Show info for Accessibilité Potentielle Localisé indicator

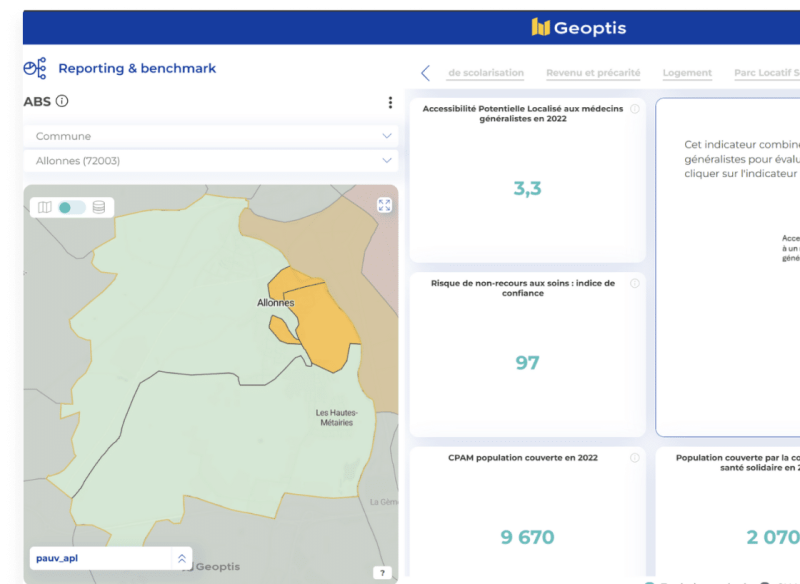click(x=635, y=109)
